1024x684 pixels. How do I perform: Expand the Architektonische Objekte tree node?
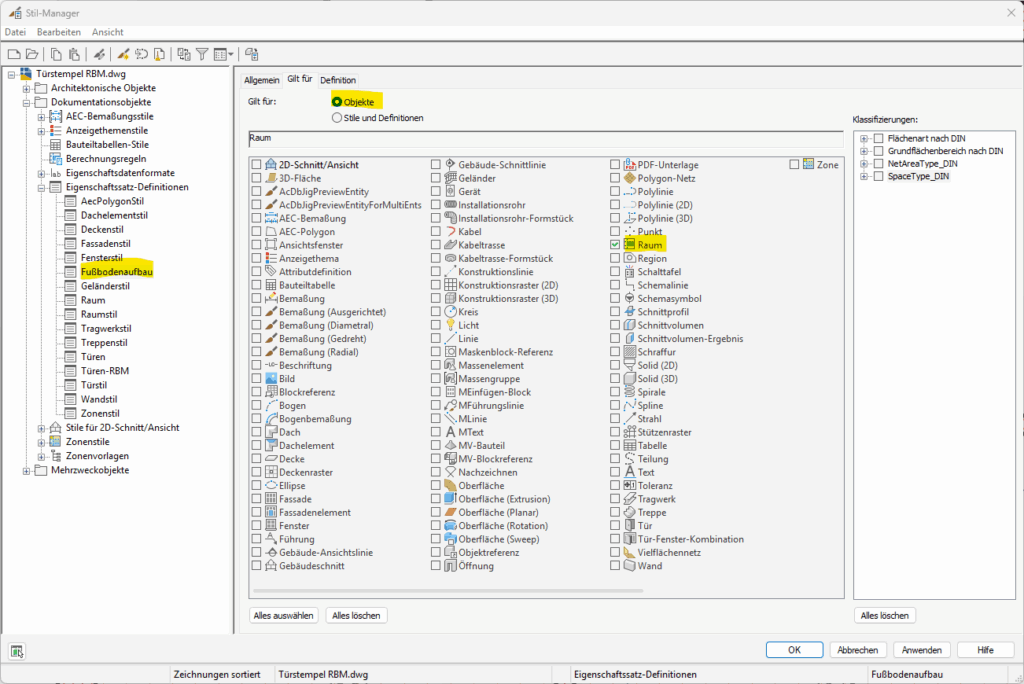(27, 88)
